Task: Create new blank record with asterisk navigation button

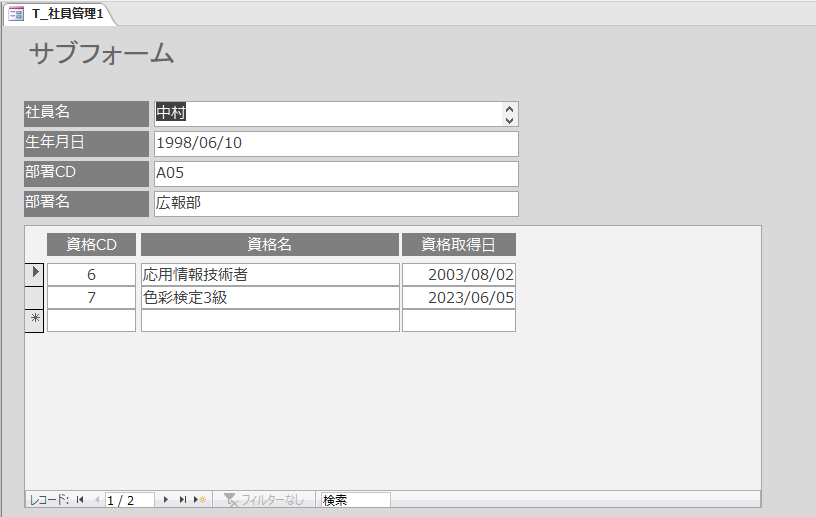Action: pyautogui.click(x=199, y=500)
